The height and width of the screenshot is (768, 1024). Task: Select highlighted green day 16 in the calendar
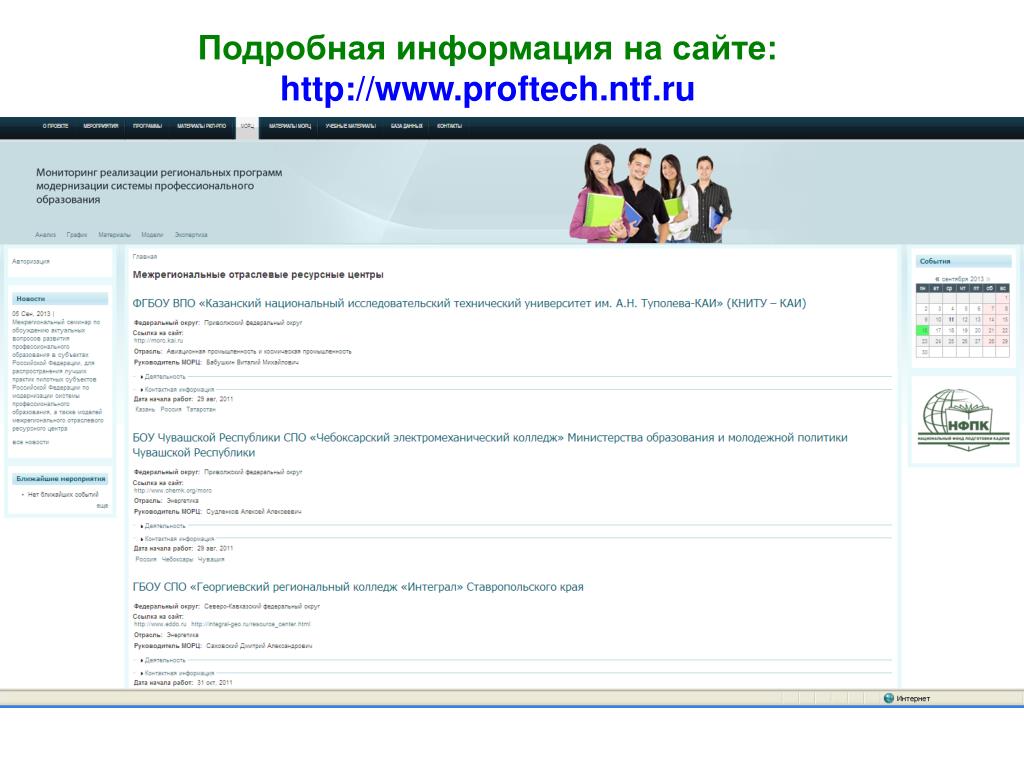click(923, 330)
